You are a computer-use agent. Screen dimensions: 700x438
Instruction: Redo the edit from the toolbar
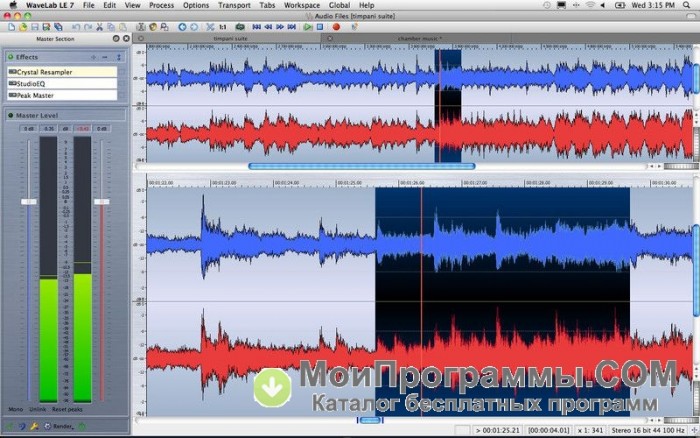click(x=88, y=27)
